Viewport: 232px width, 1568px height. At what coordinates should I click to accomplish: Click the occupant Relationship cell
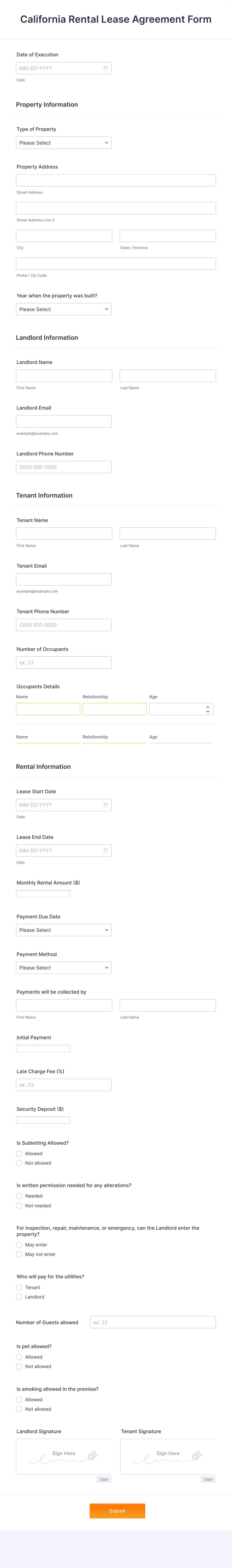pyautogui.click(x=115, y=709)
